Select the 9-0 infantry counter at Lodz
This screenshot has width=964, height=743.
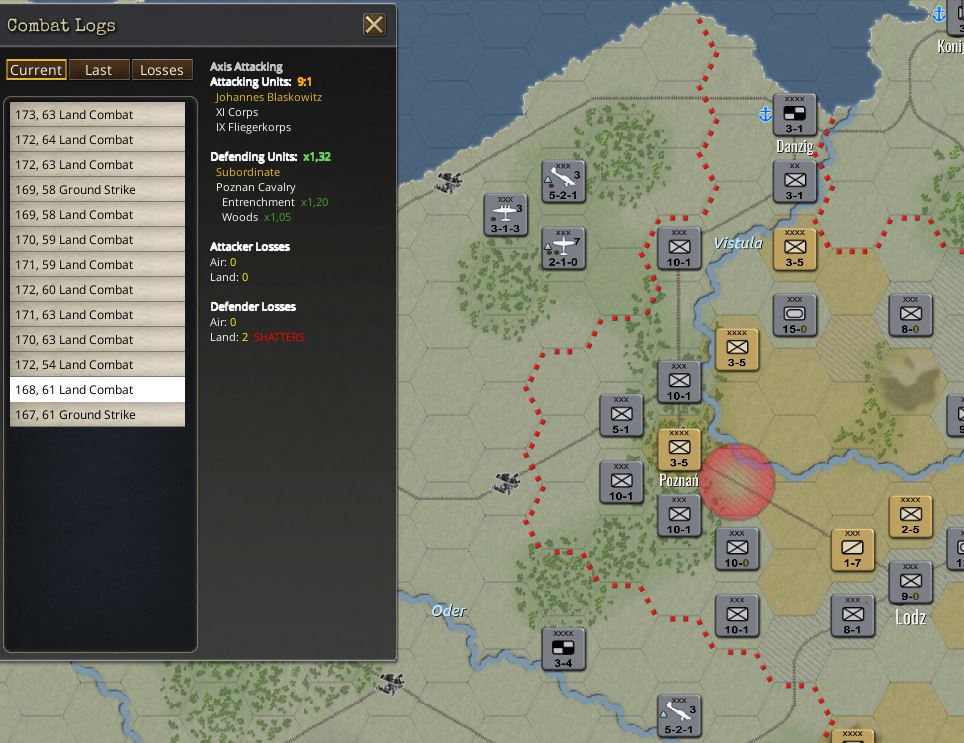[x=911, y=583]
